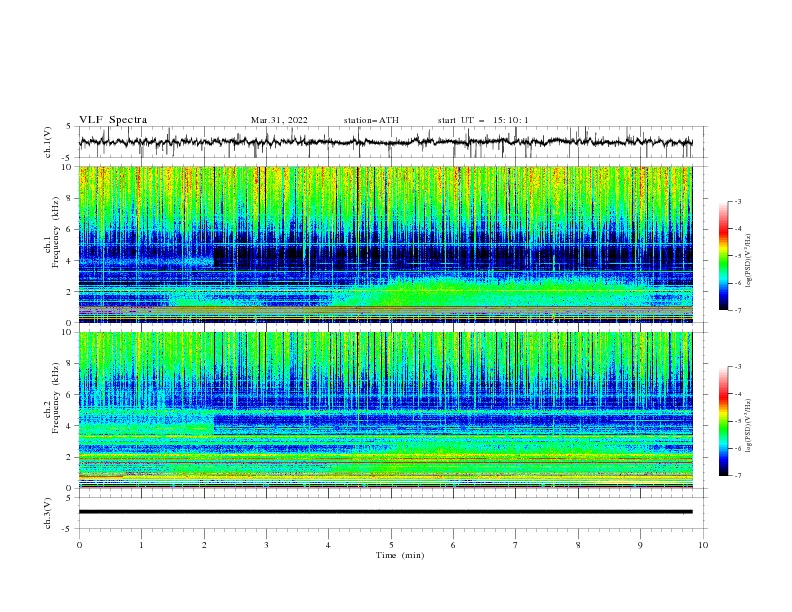The image size is (792, 612).
Task: Click the 'Time (min)' axis title
Action: (x=400, y=555)
